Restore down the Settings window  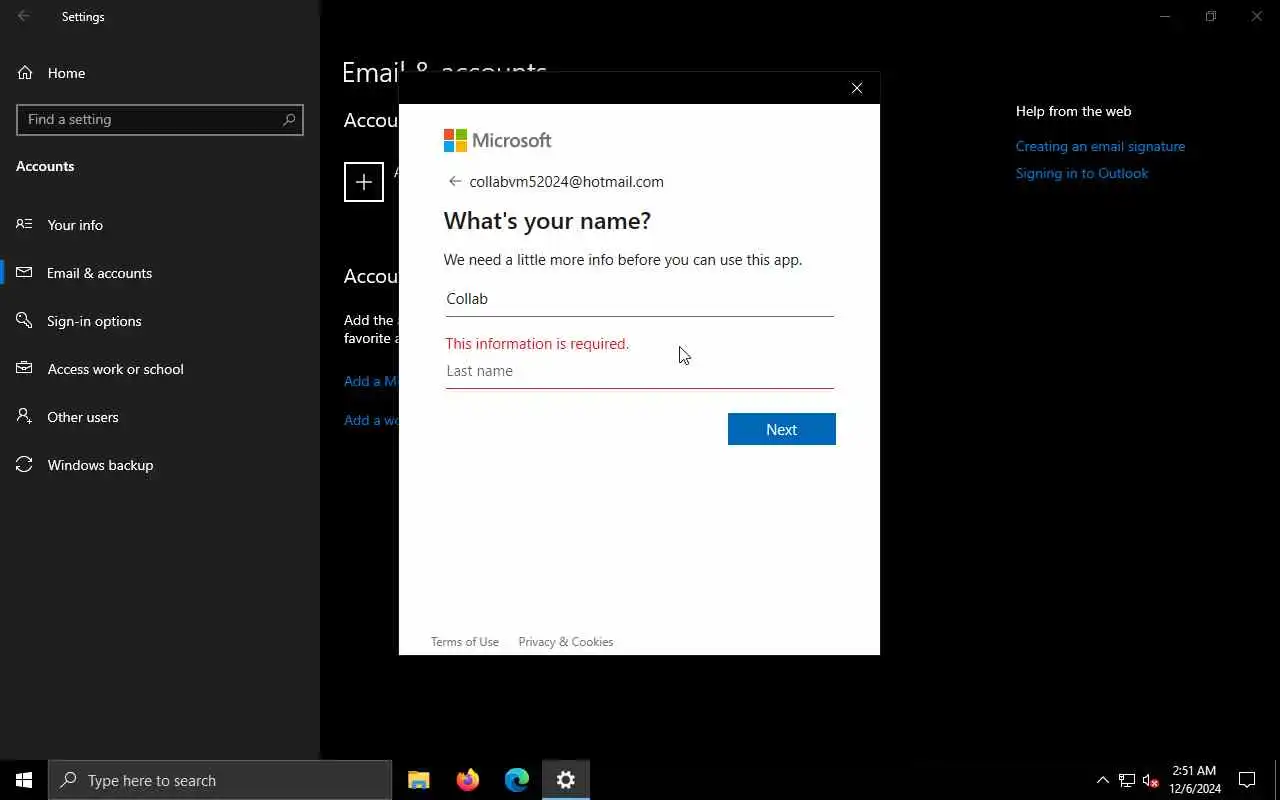point(1211,16)
